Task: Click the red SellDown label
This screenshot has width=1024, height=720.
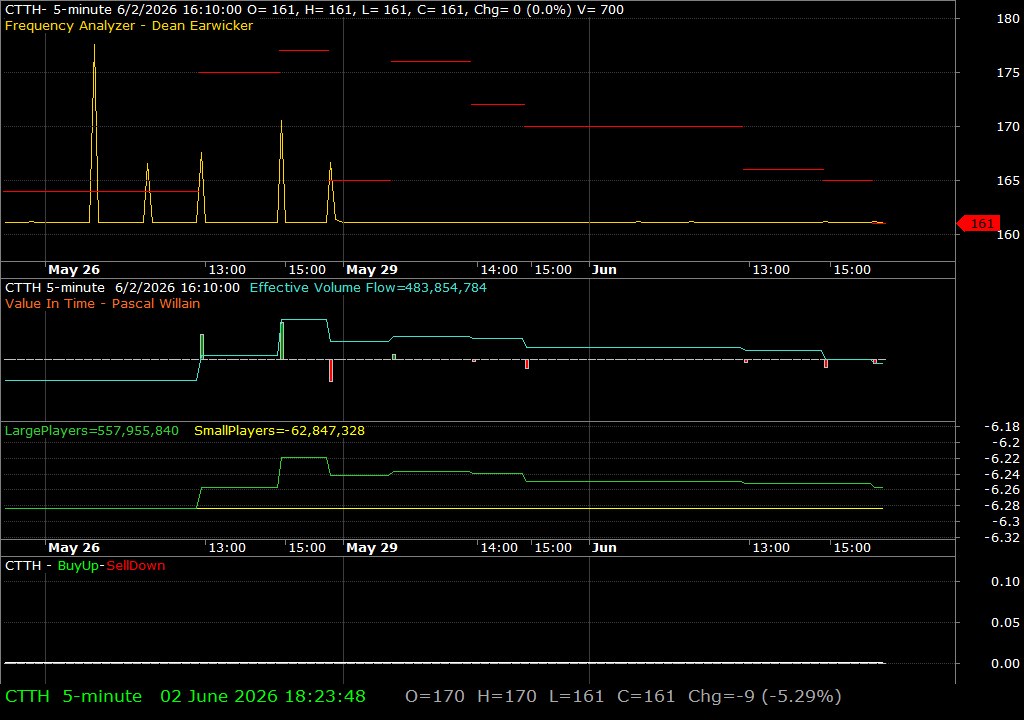Action: [136, 566]
